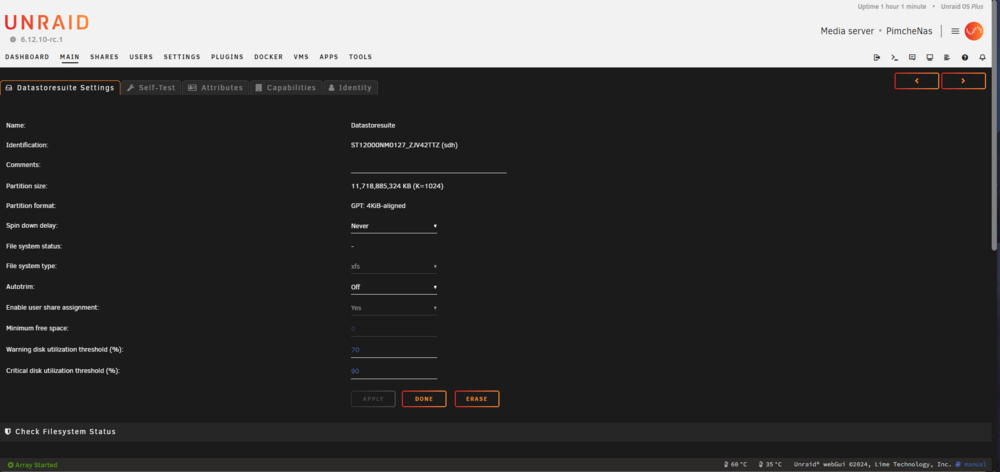The width and height of the screenshot is (1000, 472).
Task: Click the Comments input field
Action: tap(429, 166)
